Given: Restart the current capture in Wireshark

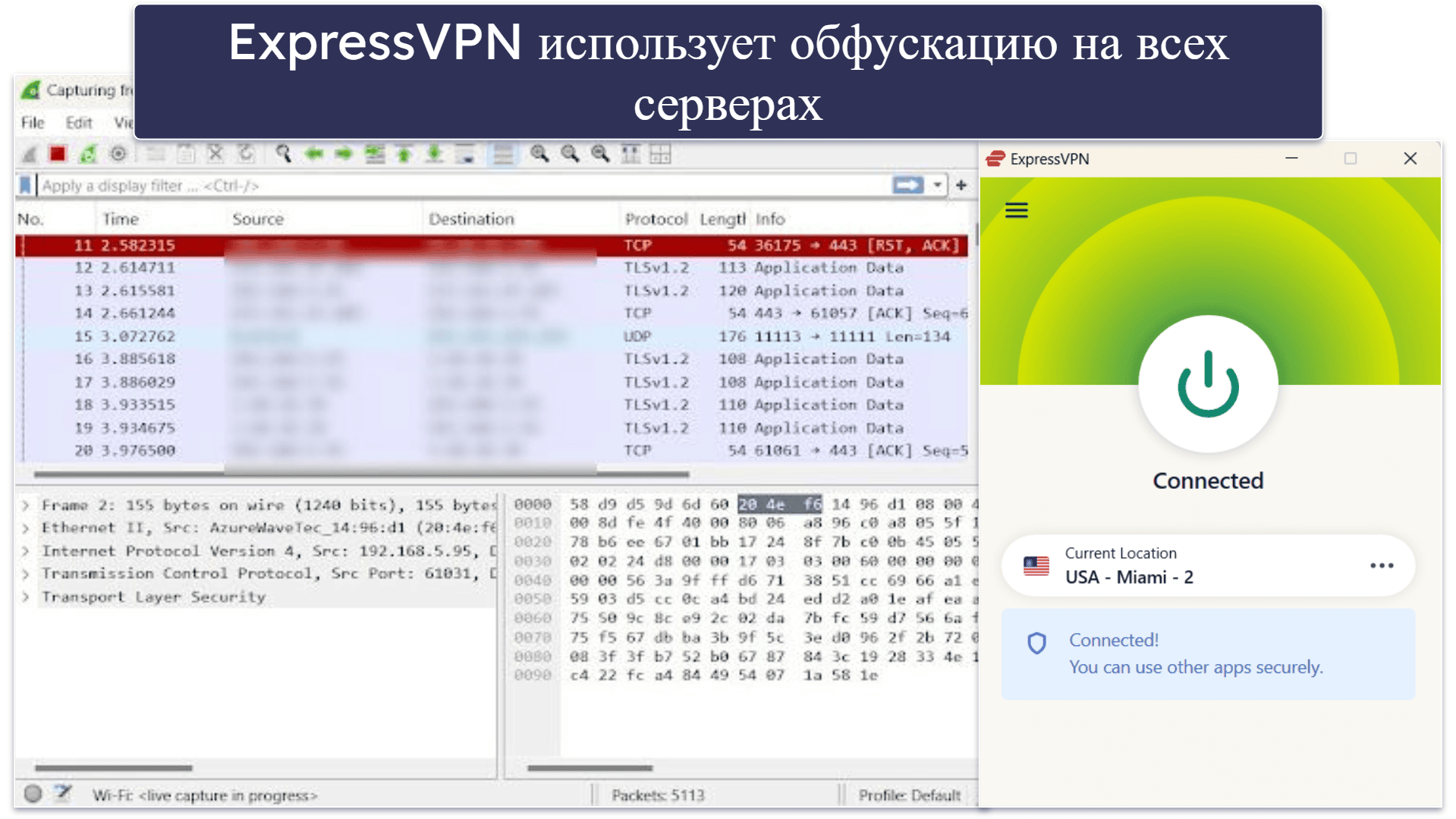Looking at the screenshot, I should [x=88, y=154].
